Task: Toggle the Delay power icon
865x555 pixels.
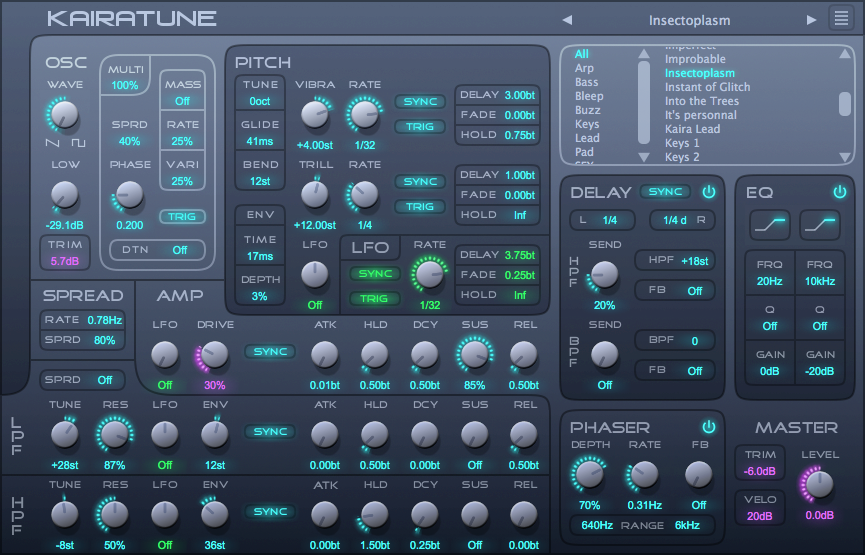Action: tap(709, 192)
